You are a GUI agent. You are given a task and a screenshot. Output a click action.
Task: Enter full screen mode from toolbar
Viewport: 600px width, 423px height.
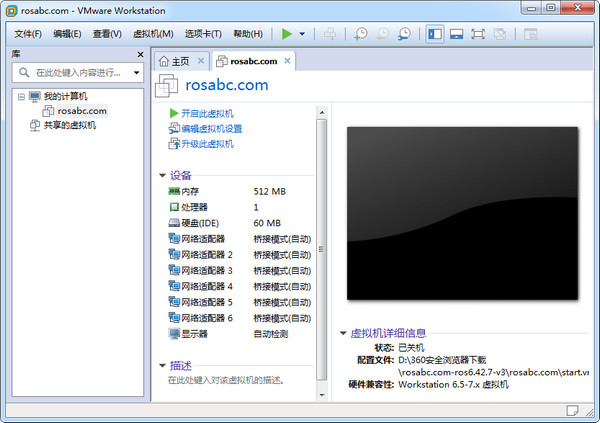tap(478, 34)
